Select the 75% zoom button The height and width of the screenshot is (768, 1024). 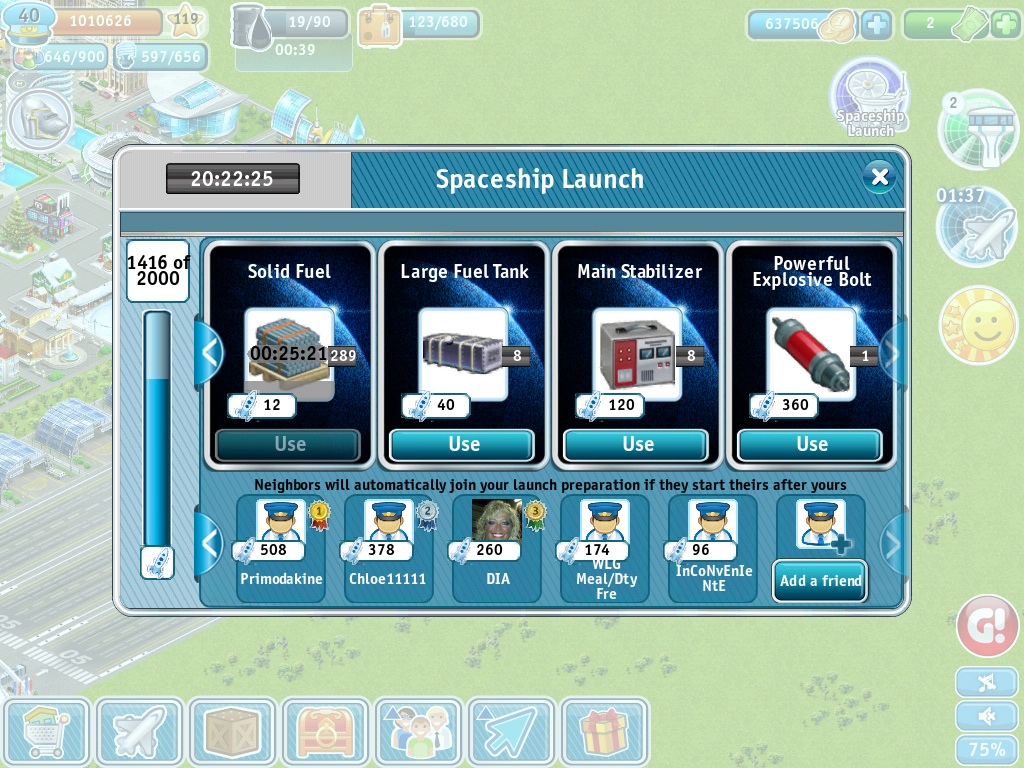tap(987, 750)
